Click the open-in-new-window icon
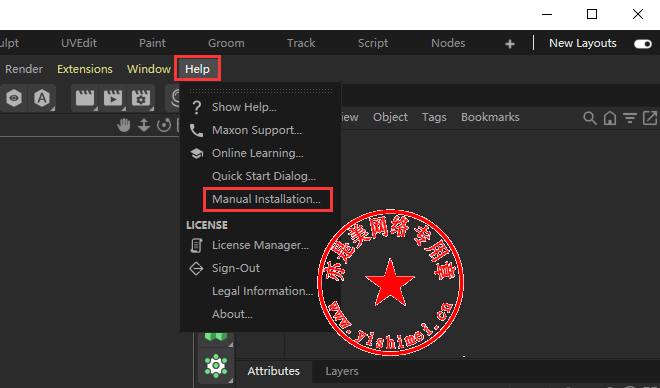This screenshot has height=388, width=660. point(650,118)
